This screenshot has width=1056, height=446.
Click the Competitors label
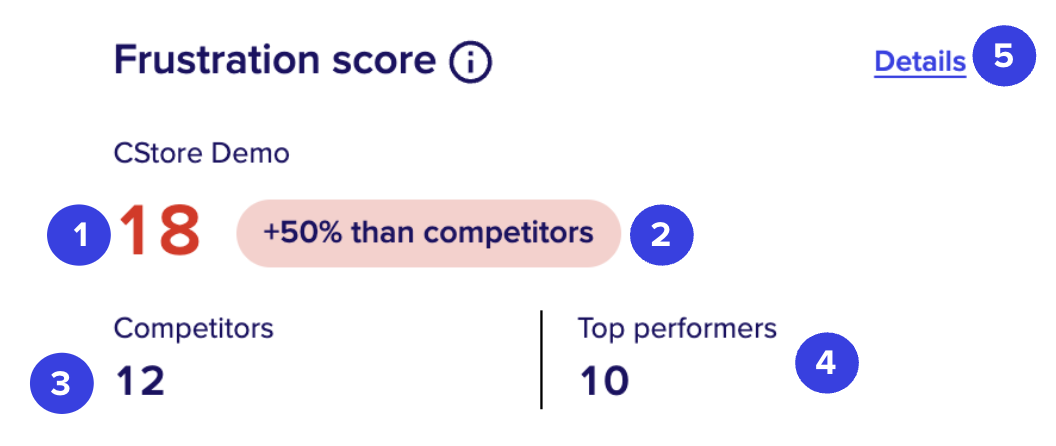[x=194, y=329]
